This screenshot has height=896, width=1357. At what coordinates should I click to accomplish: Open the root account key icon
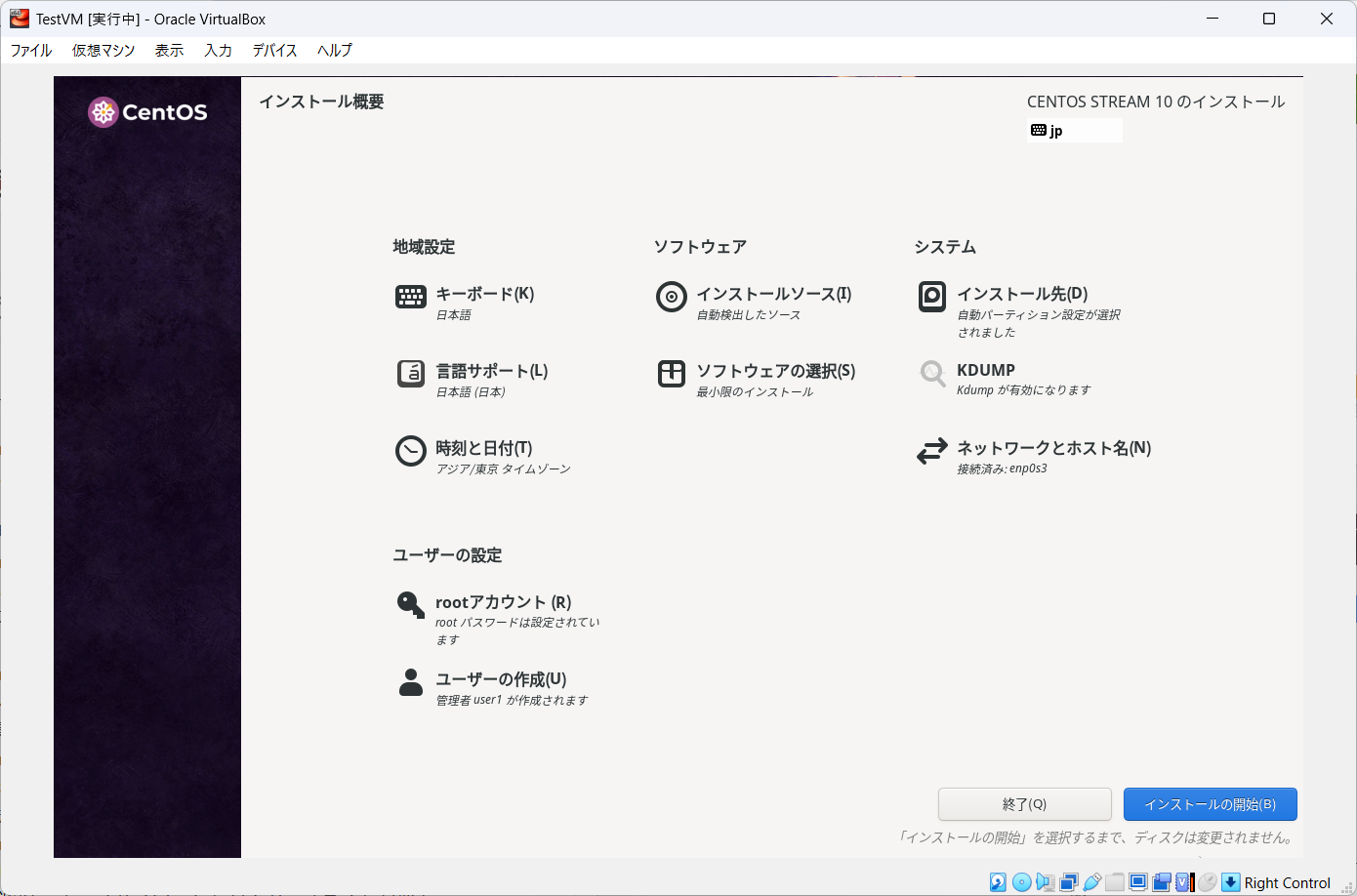coord(411,605)
